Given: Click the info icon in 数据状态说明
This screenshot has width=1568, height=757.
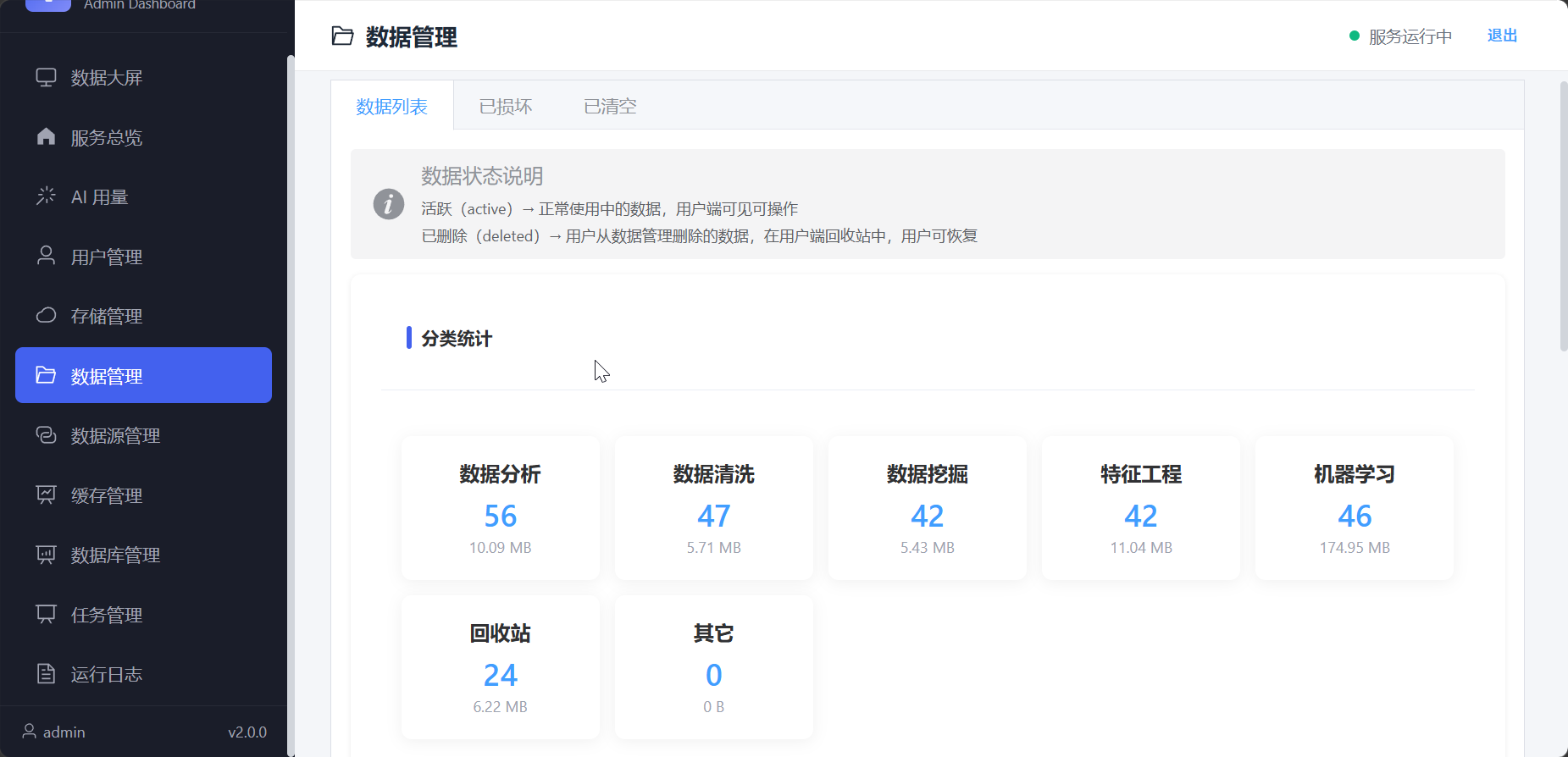Looking at the screenshot, I should tap(389, 204).
